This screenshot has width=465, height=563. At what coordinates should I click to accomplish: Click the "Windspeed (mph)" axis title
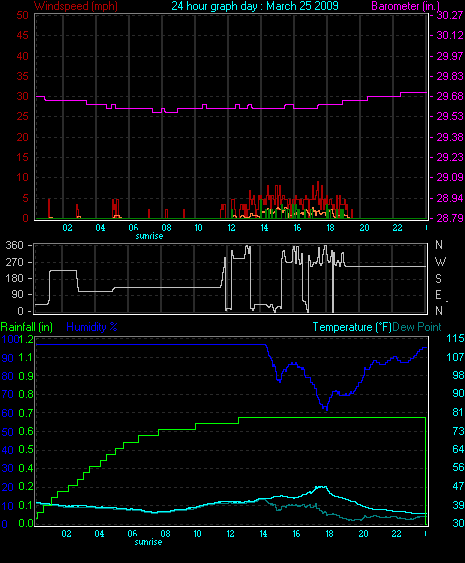(76, 6)
